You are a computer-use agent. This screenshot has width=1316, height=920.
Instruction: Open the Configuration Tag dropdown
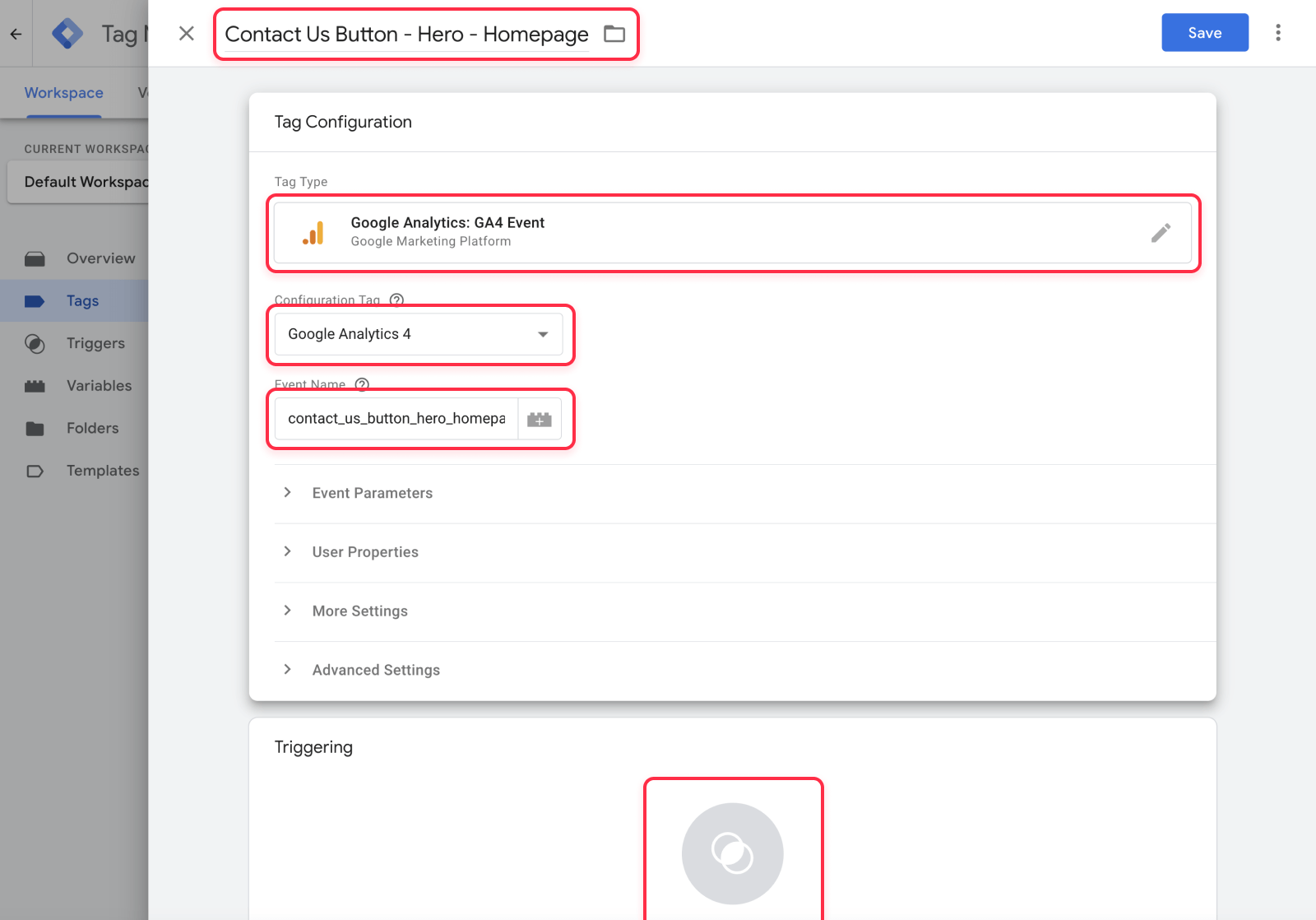click(x=419, y=334)
